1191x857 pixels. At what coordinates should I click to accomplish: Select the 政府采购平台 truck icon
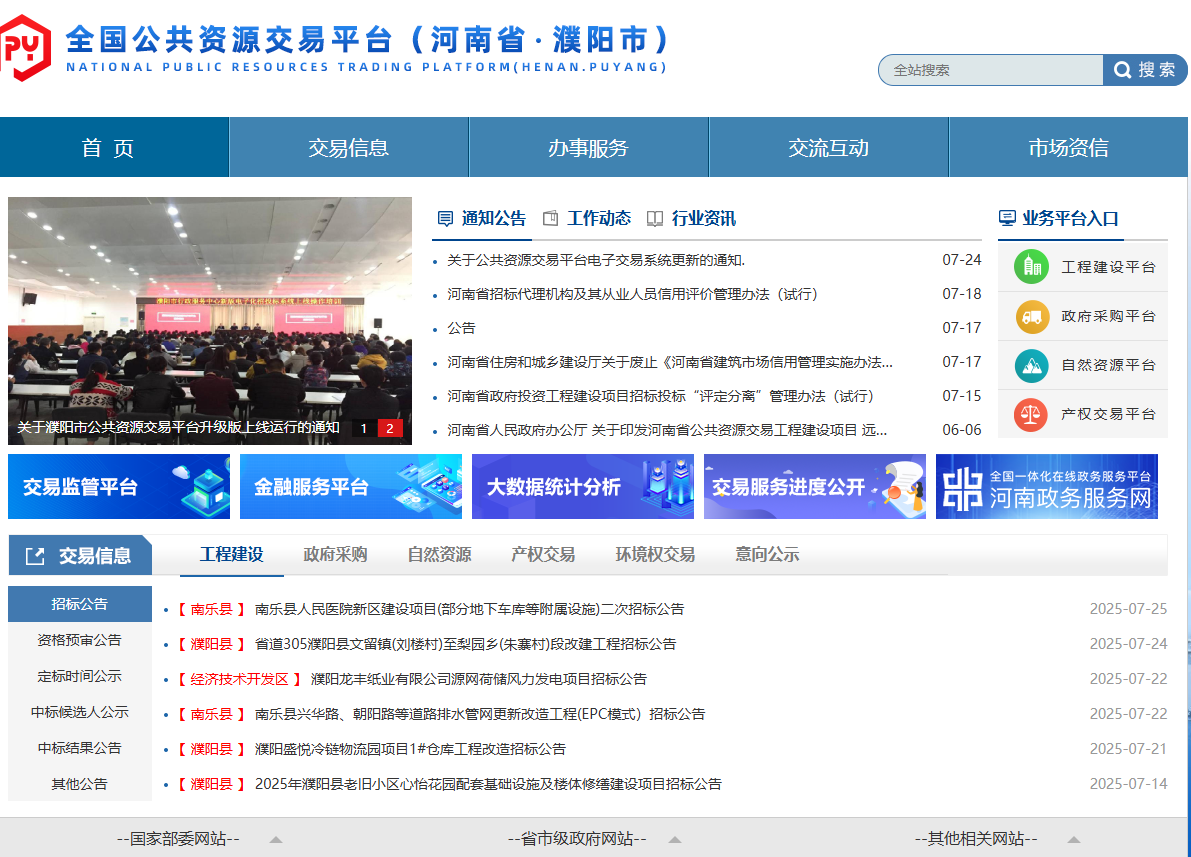1031,316
